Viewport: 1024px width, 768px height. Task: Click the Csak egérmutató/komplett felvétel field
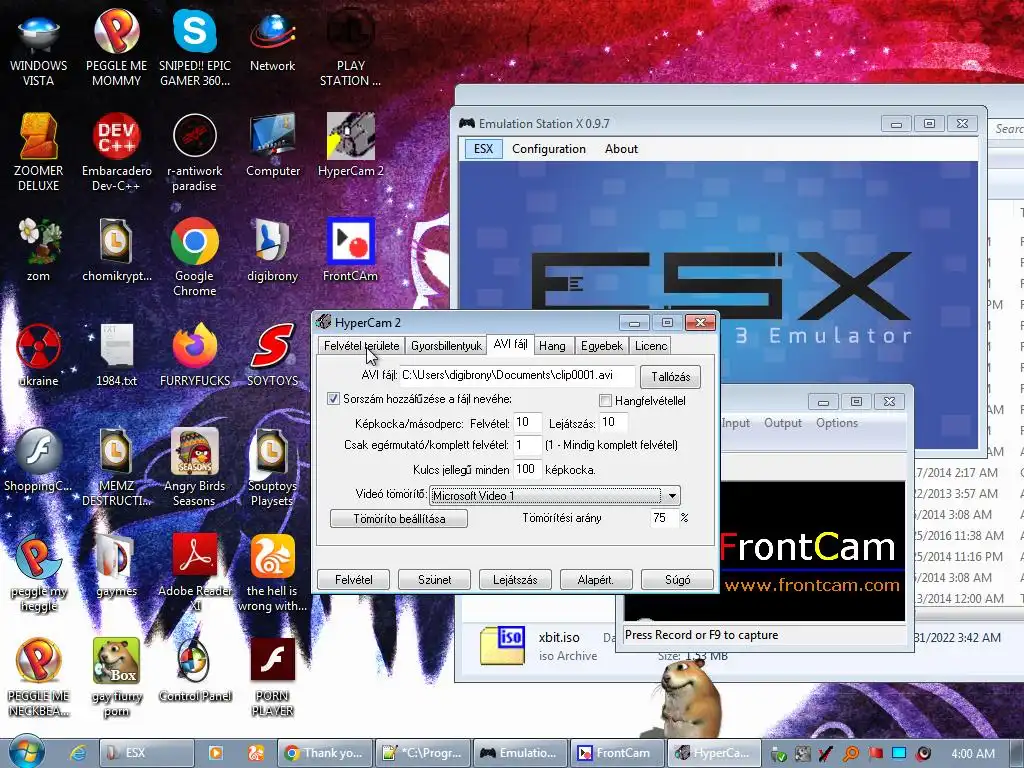pos(528,445)
